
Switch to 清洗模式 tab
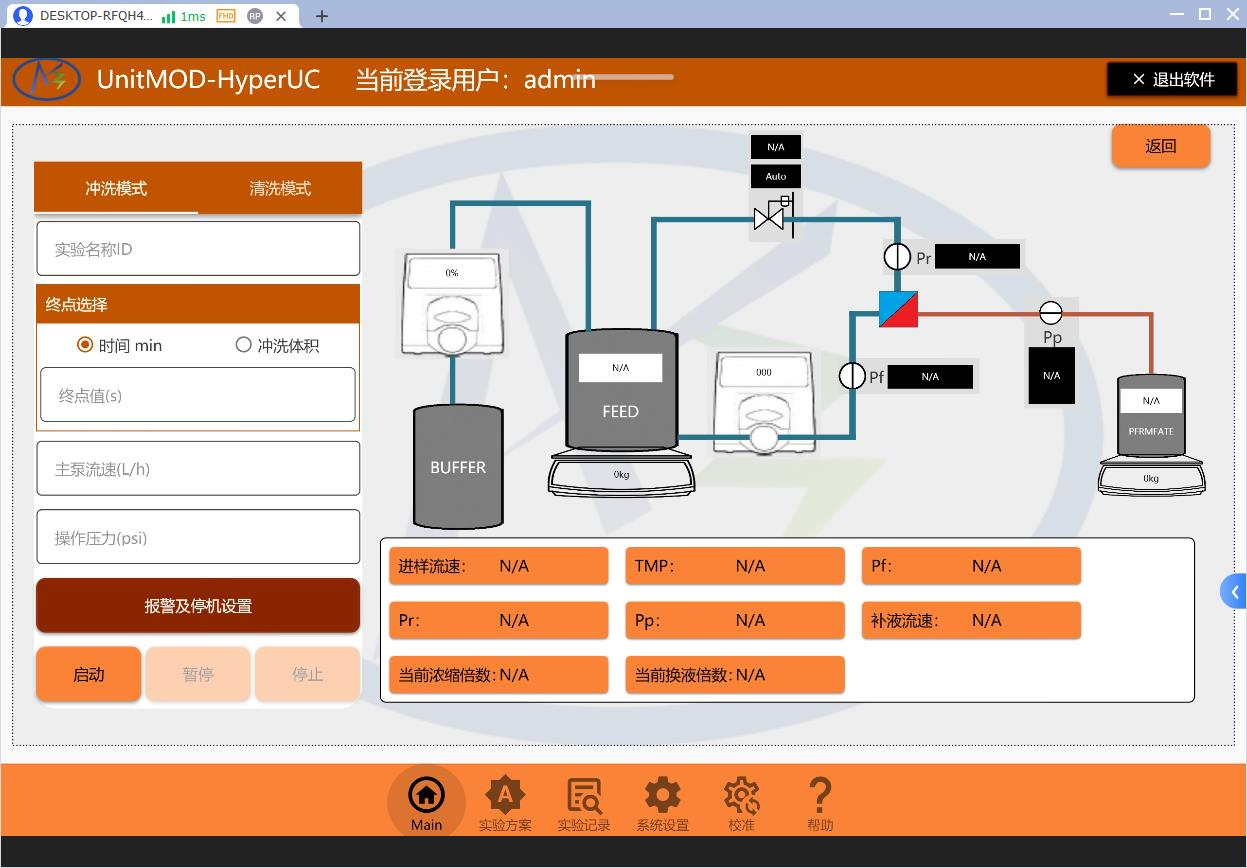pyautogui.click(x=280, y=188)
